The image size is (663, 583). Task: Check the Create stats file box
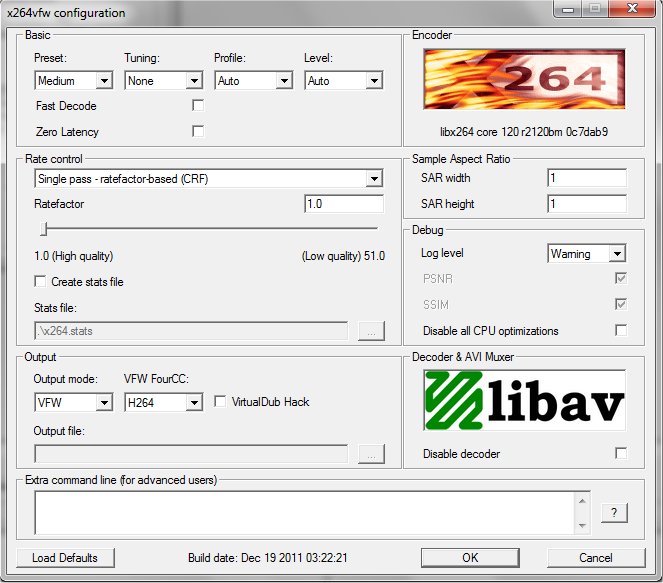point(40,282)
